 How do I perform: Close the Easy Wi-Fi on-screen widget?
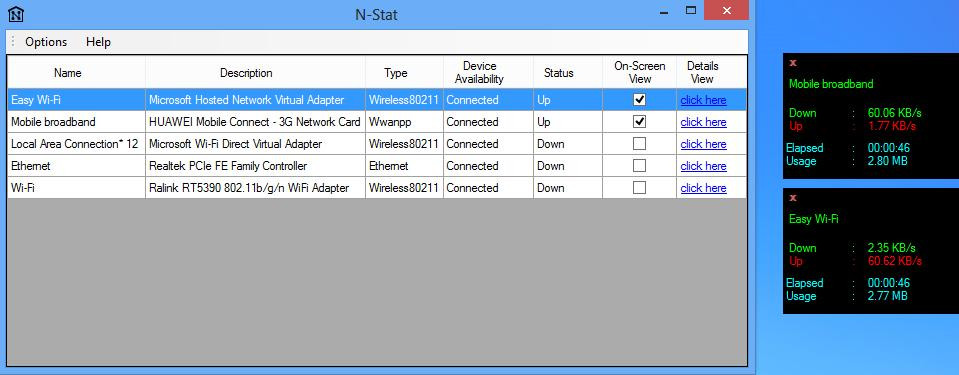click(x=793, y=198)
